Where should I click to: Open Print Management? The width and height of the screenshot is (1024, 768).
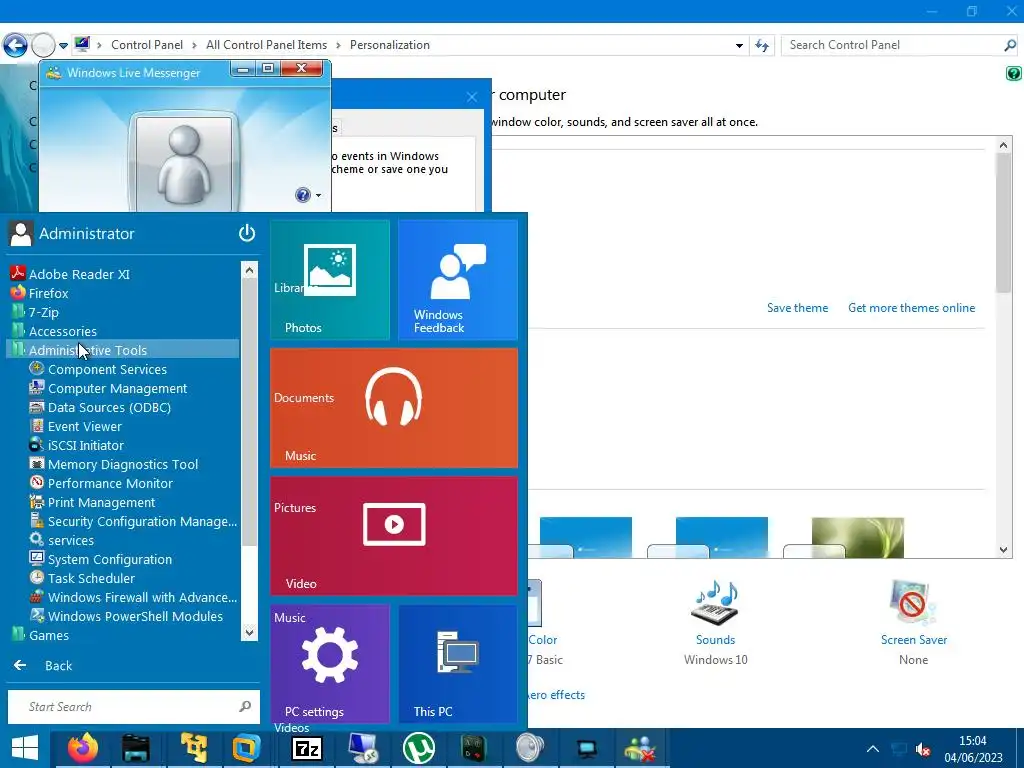point(101,502)
